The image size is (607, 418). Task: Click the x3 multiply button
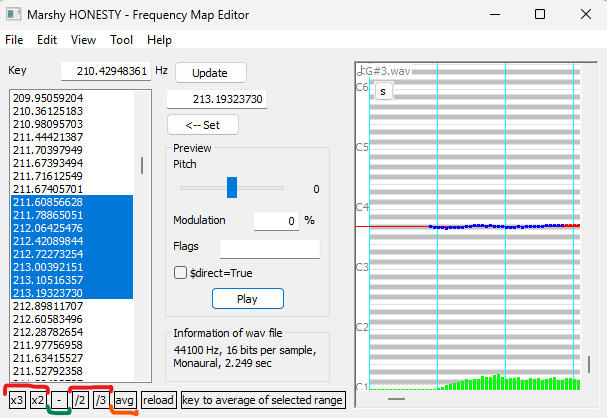(16, 400)
